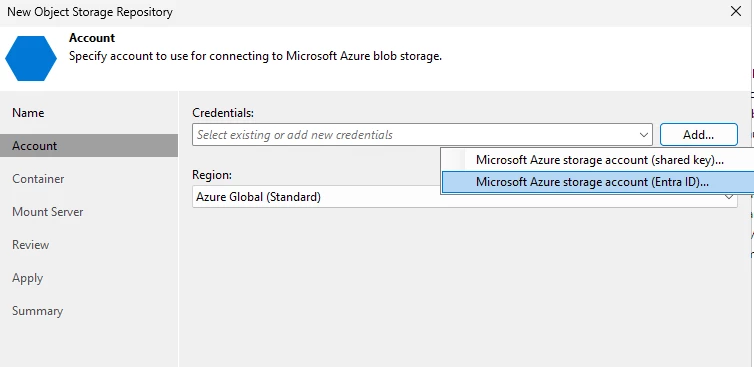Image resolution: width=754 pixels, height=367 pixels.
Task: Select the Apply step in the sidebar
Action: [27, 278]
